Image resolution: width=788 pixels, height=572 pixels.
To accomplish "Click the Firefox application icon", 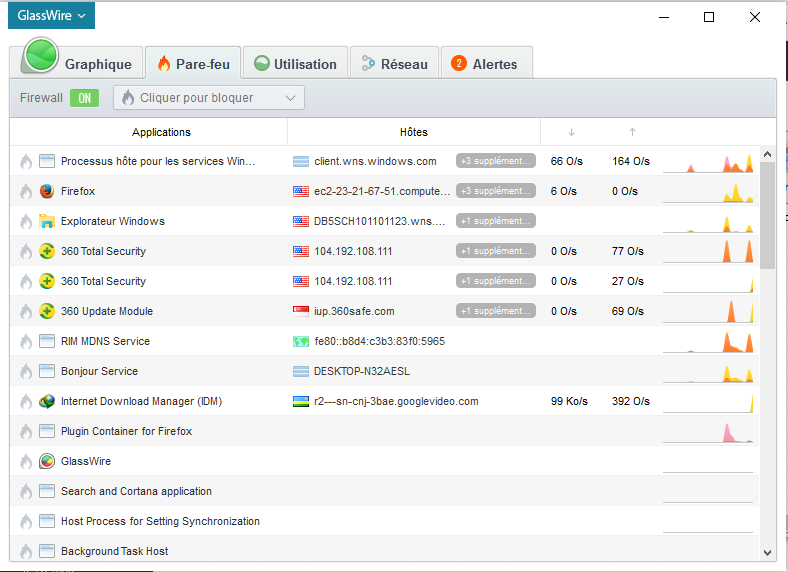I will pos(47,191).
